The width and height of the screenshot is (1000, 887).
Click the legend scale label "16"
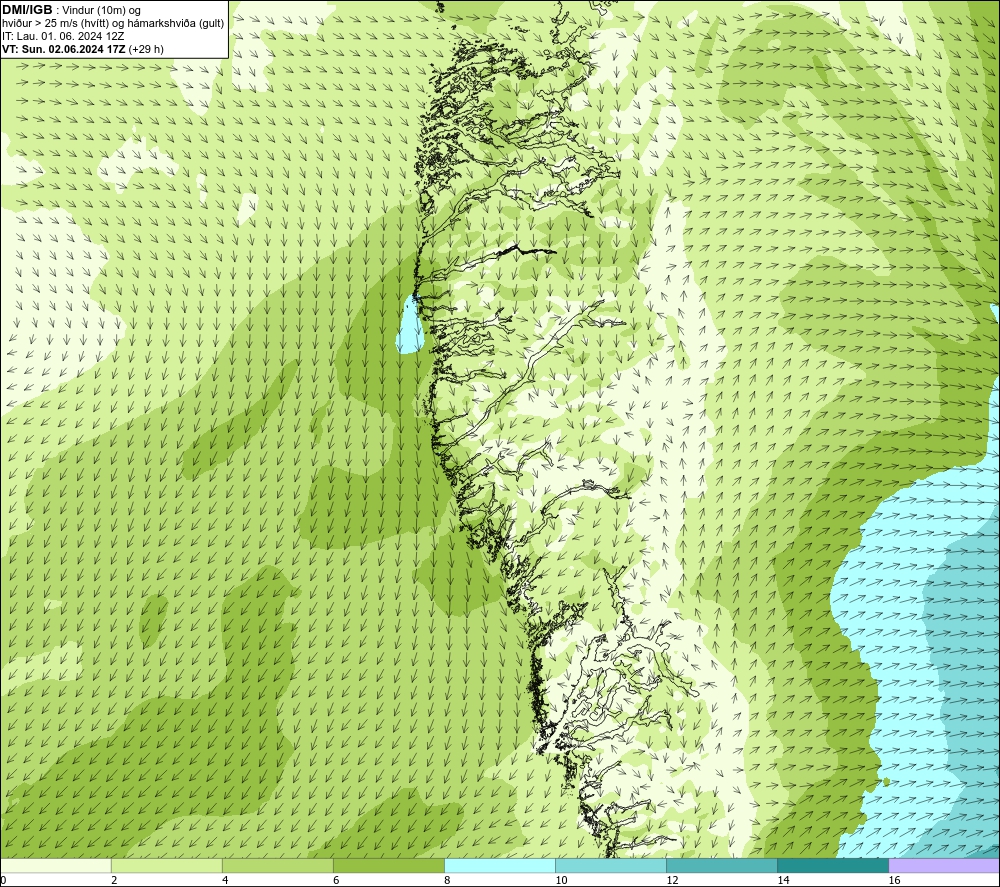point(894,881)
